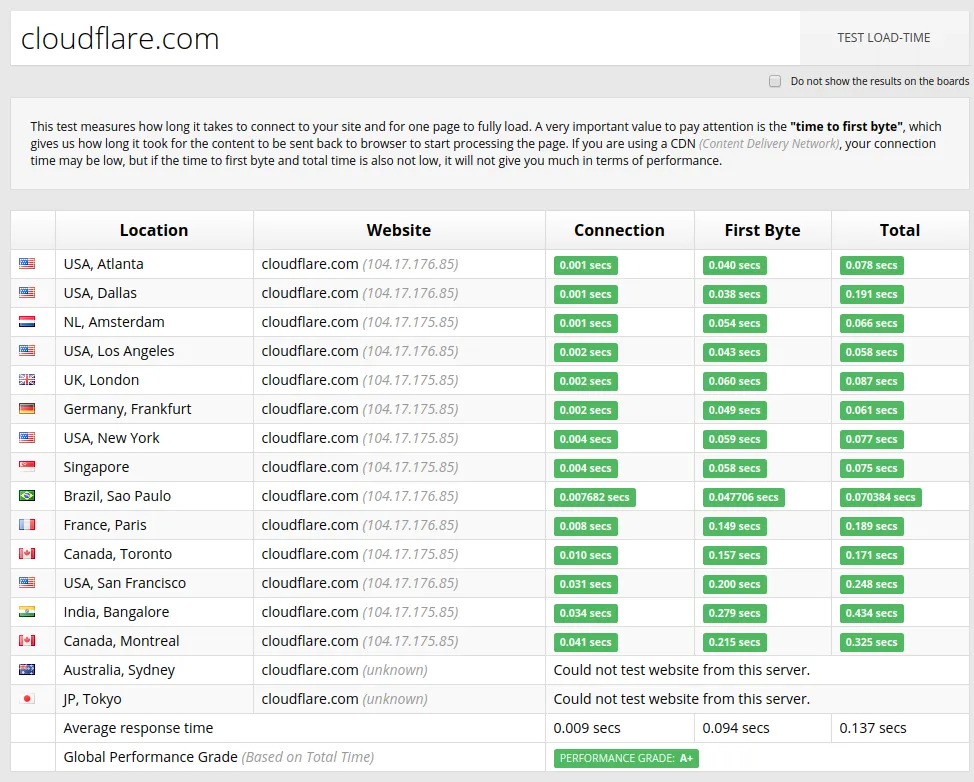Click the 0.191 secs total badge for Dallas
Viewport: 974px width, 782px height.
(872, 294)
